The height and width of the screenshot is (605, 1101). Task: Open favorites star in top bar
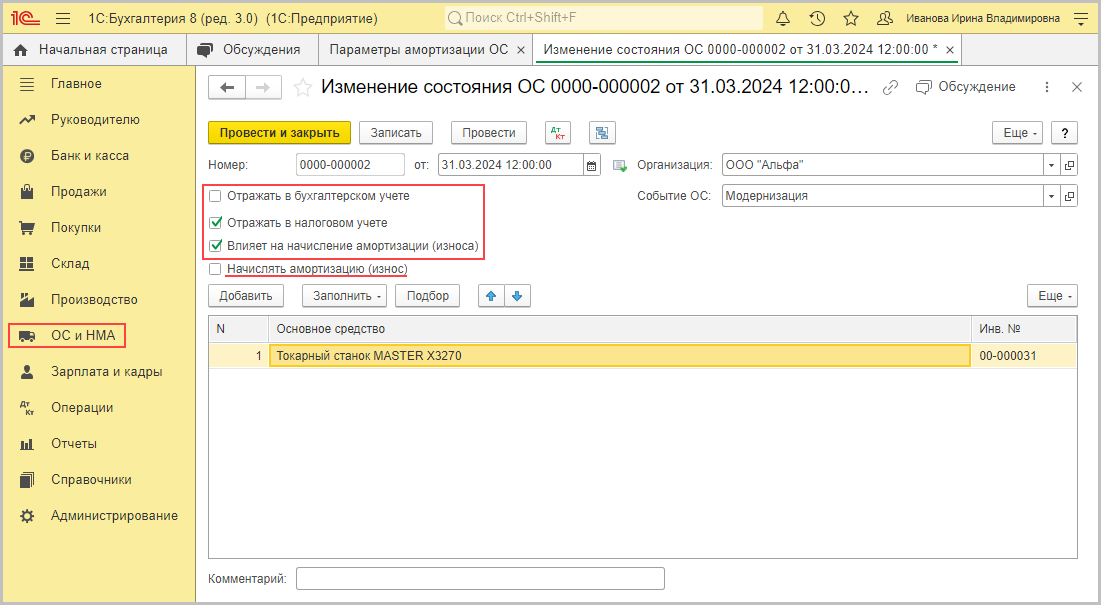coord(851,19)
